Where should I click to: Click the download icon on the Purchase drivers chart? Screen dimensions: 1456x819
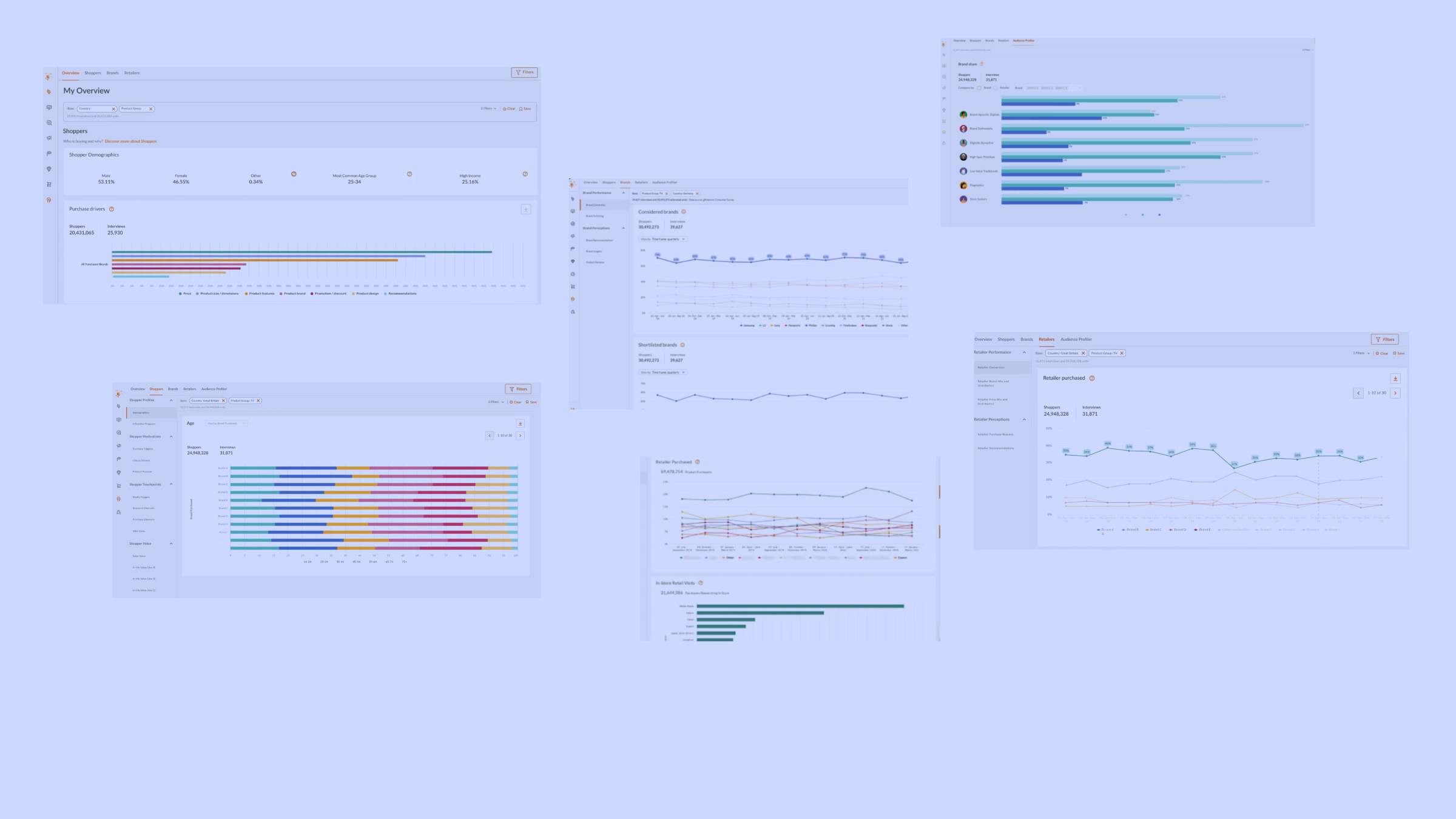pos(525,209)
